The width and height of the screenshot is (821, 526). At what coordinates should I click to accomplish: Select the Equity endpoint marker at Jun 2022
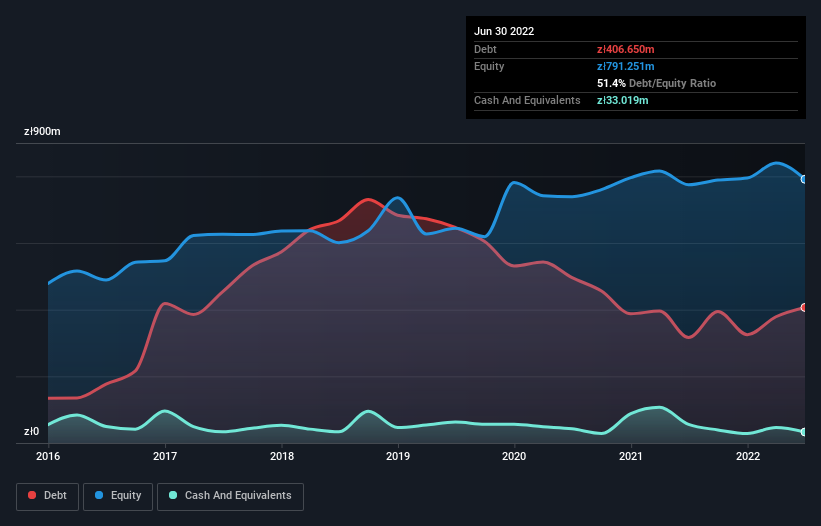point(804,179)
